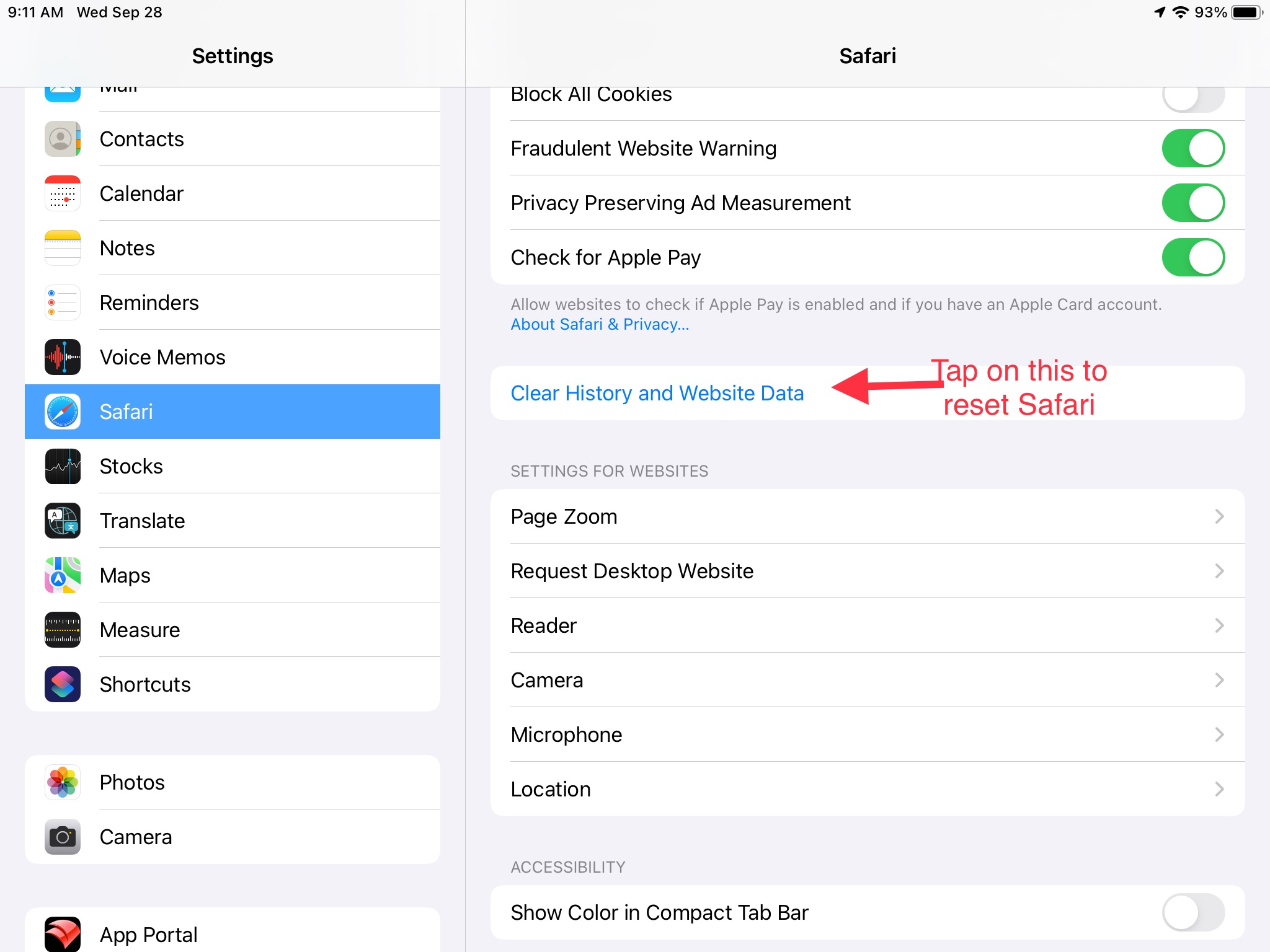Viewport: 1270px width, 952px height.
Task: Select Notes in the settings list
Action: pos(128,248)
